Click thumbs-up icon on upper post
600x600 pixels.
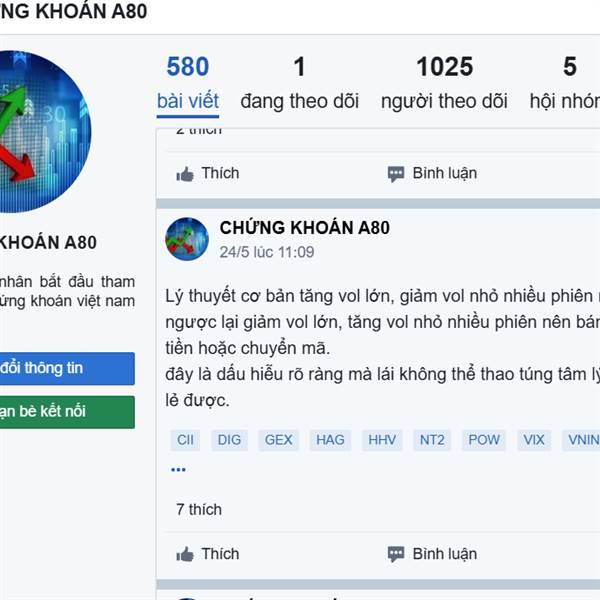185,174
